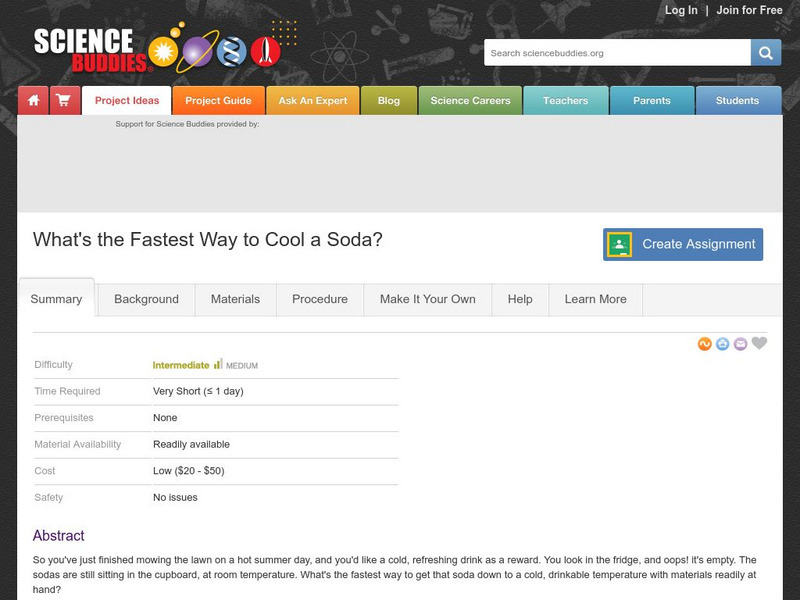Click the blue print icon
The height and width of the screenshot is (600, 800).
pos(722,344)
